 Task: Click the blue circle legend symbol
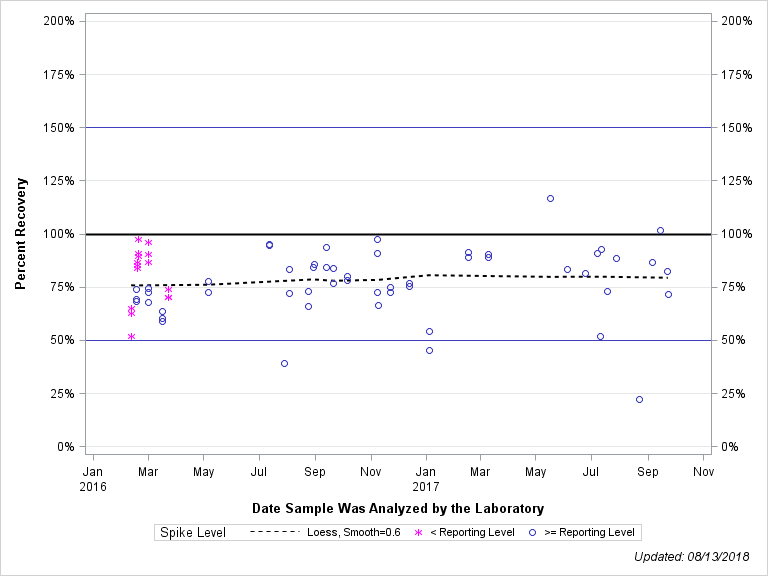[x=532, y=532]
